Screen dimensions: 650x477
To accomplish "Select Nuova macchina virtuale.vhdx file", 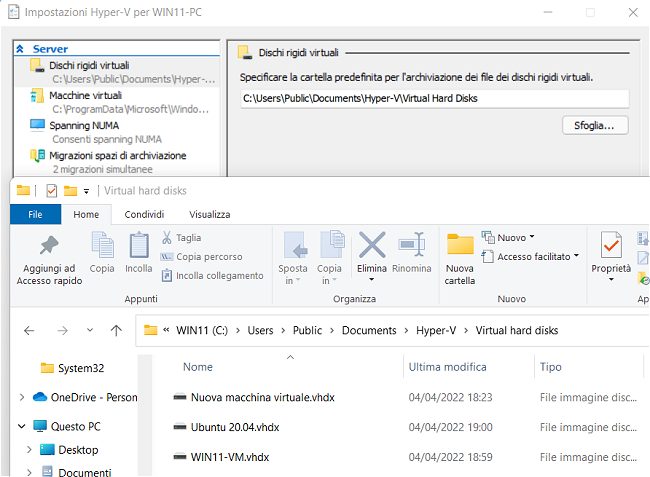I will (262, 397).
